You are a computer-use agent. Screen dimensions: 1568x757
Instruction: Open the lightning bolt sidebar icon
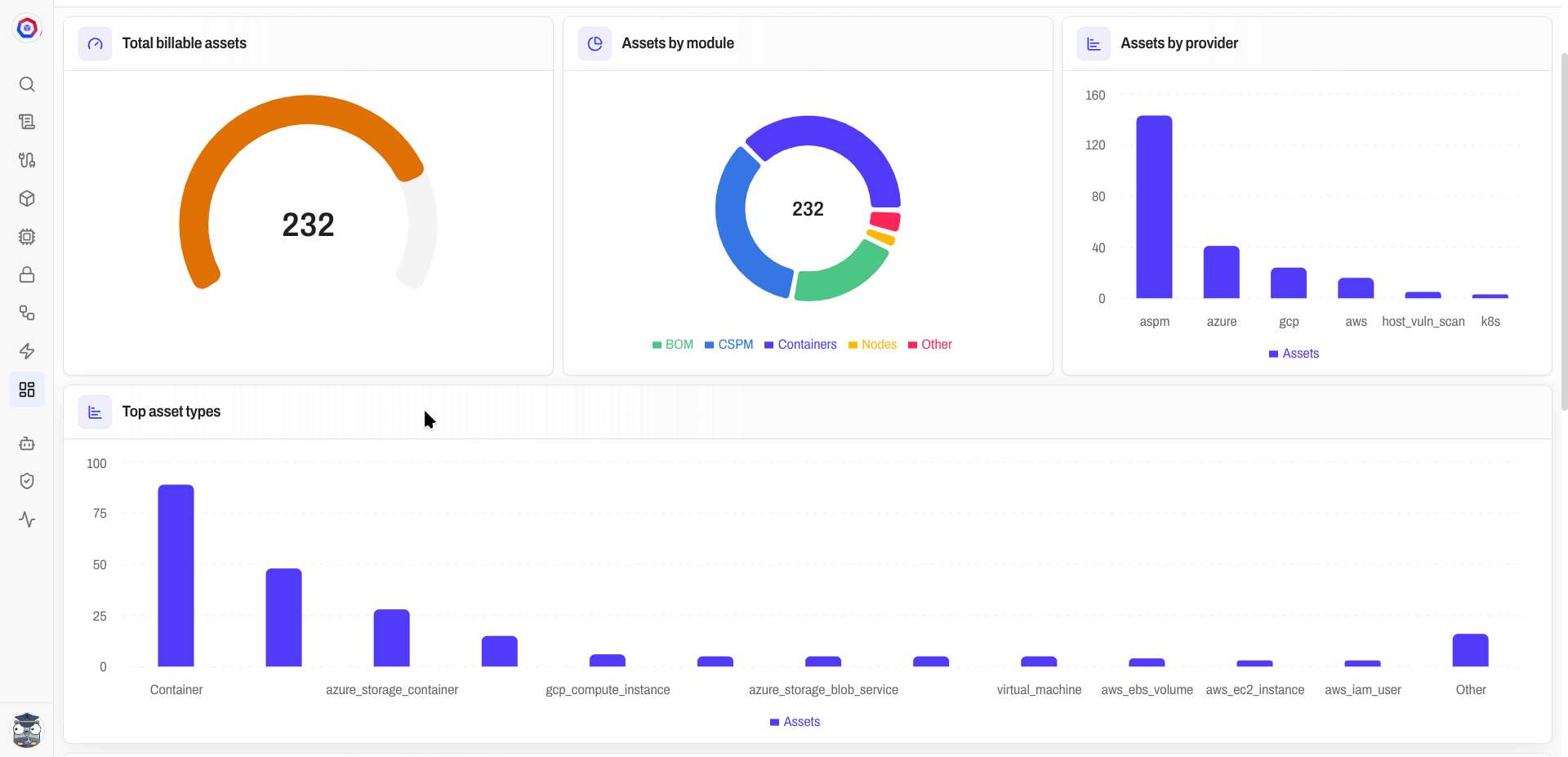(x=27, y=351)
